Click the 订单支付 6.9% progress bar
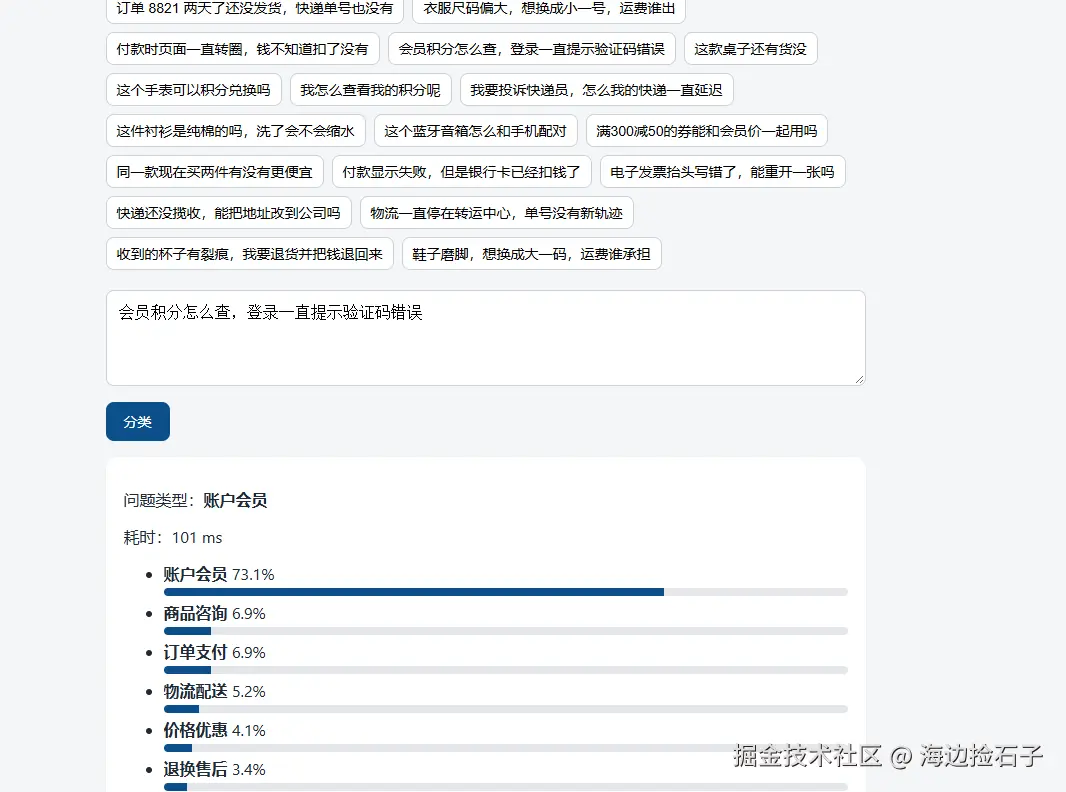The image size is (1066, 792). (x=506, y=670)
